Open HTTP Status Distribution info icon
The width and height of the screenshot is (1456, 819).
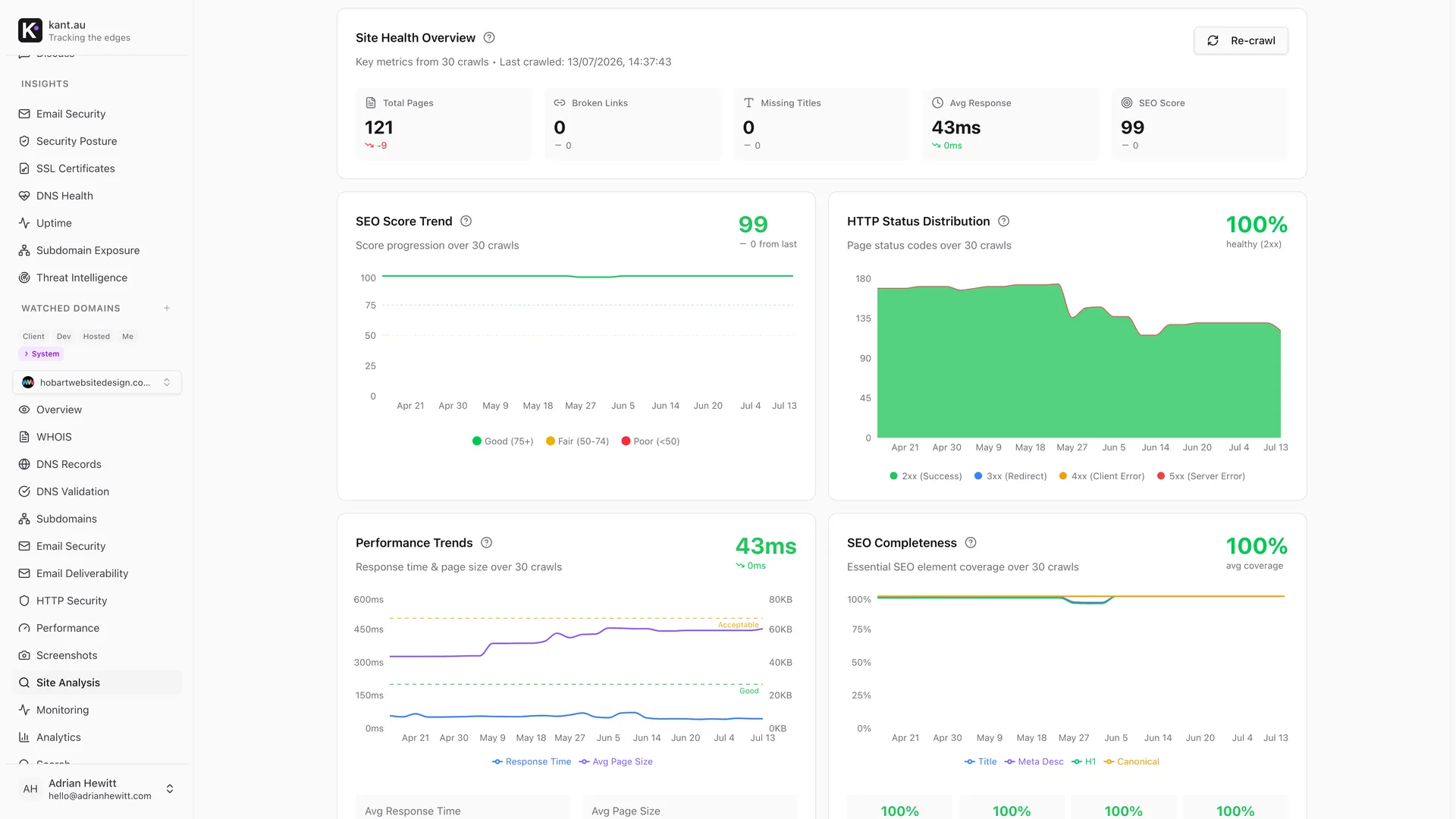(1003, 221)
